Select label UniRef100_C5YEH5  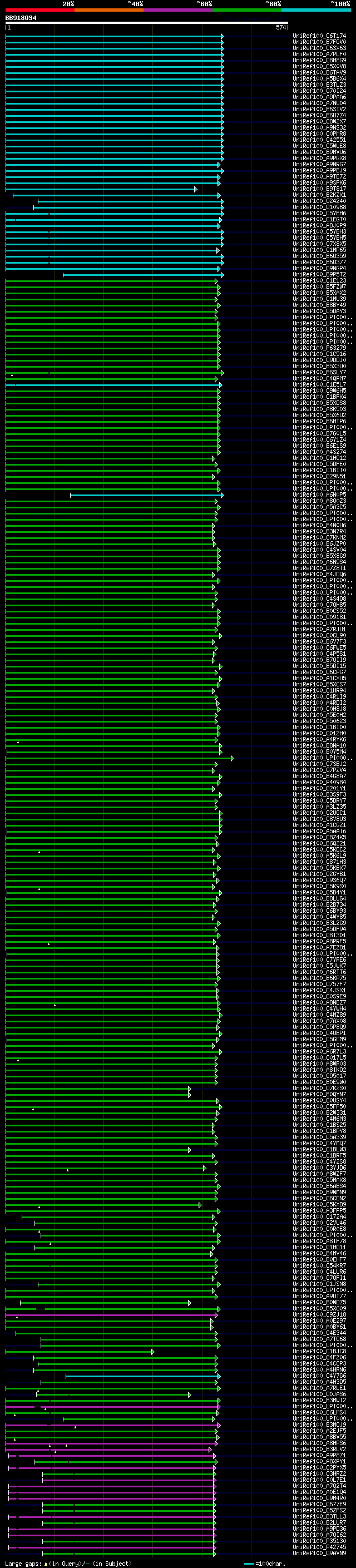click(319, 238)
